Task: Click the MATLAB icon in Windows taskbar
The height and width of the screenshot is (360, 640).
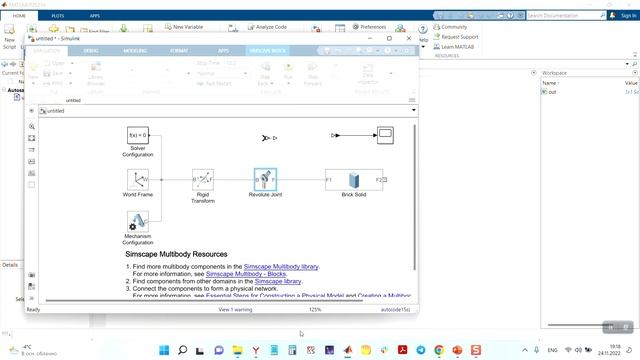Action: click(348, 350)
